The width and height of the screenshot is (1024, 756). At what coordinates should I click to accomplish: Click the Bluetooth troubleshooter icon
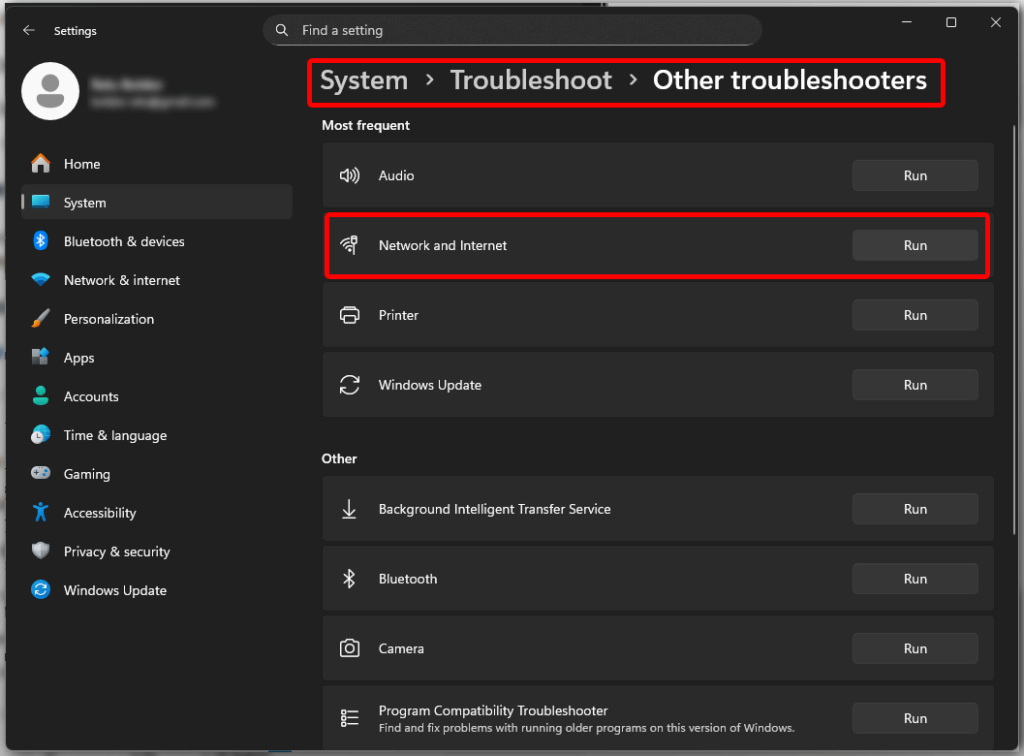pyautogui.click(x=349, y=578)
